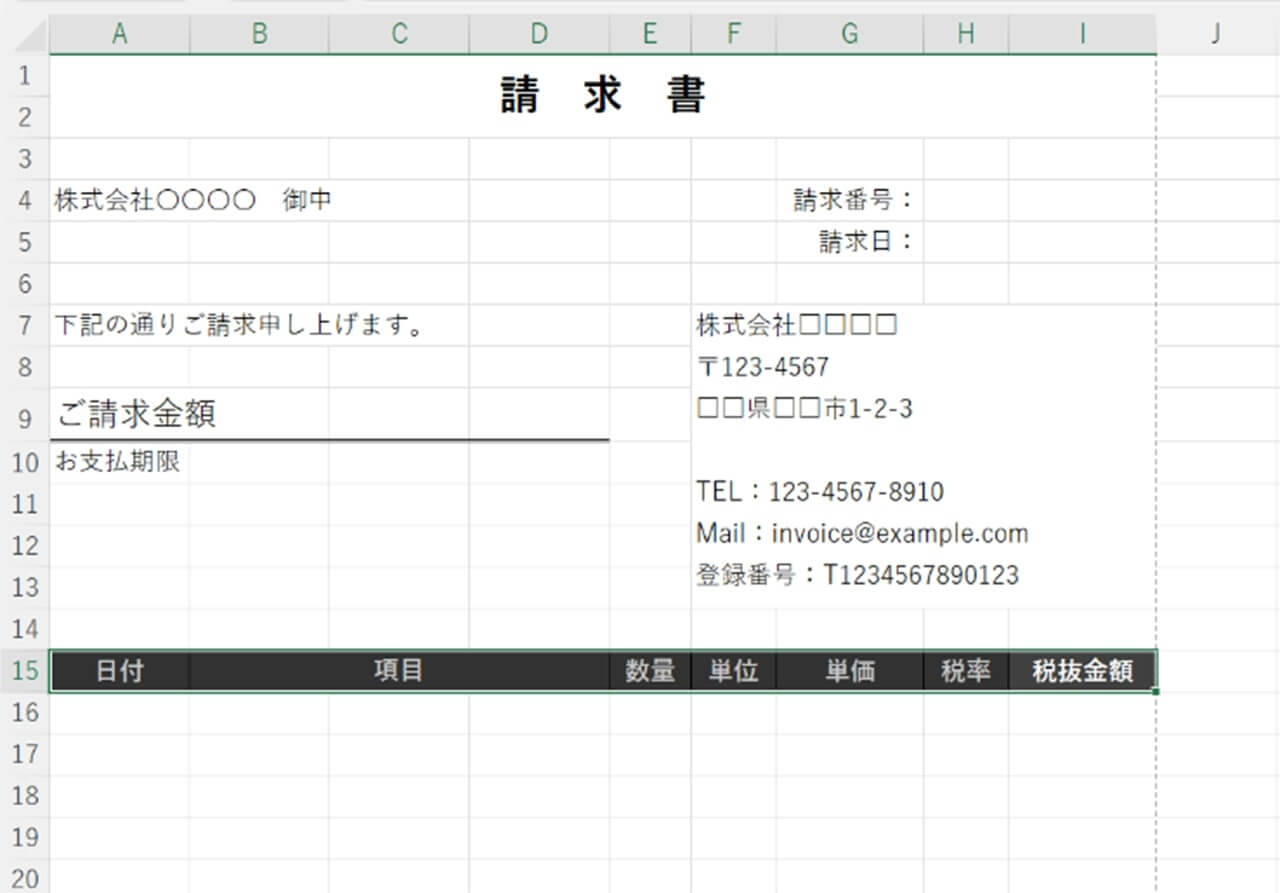This screenshot has width=1280, height=893.
Task: Select column G header
Action: [850, 34]
